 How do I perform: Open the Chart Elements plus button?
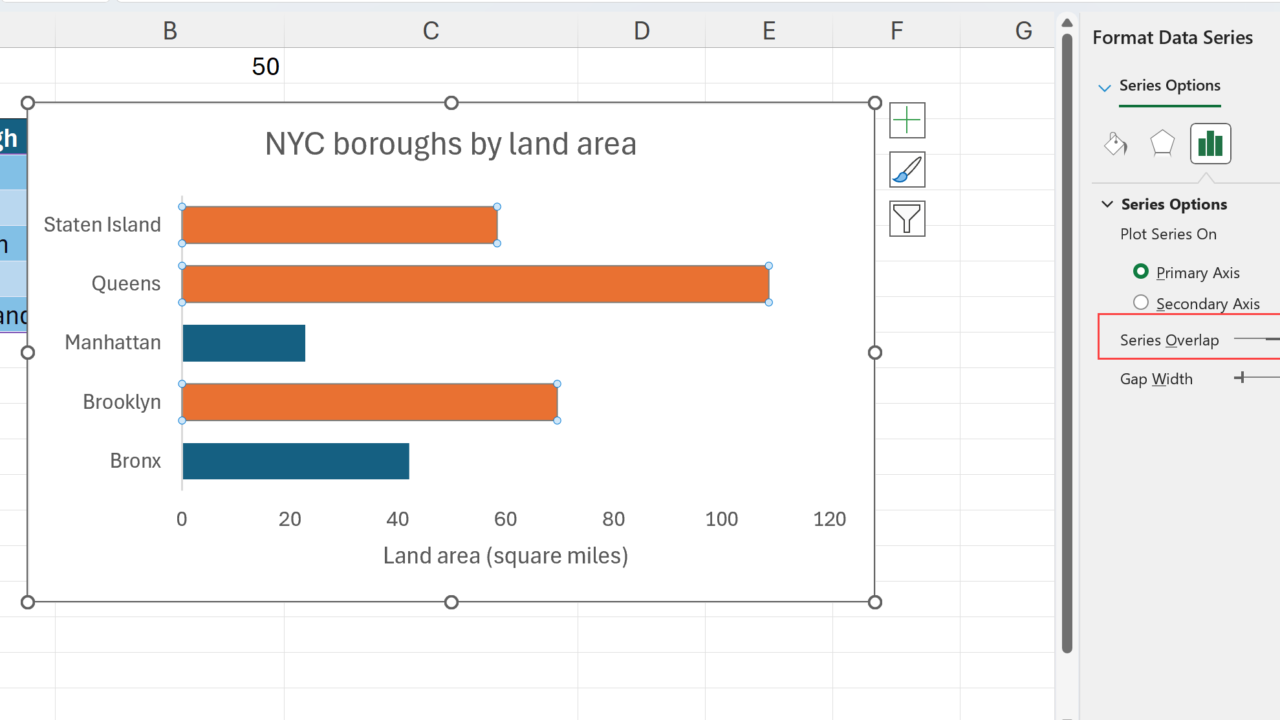pyautogui.click(x=906, y=120)
